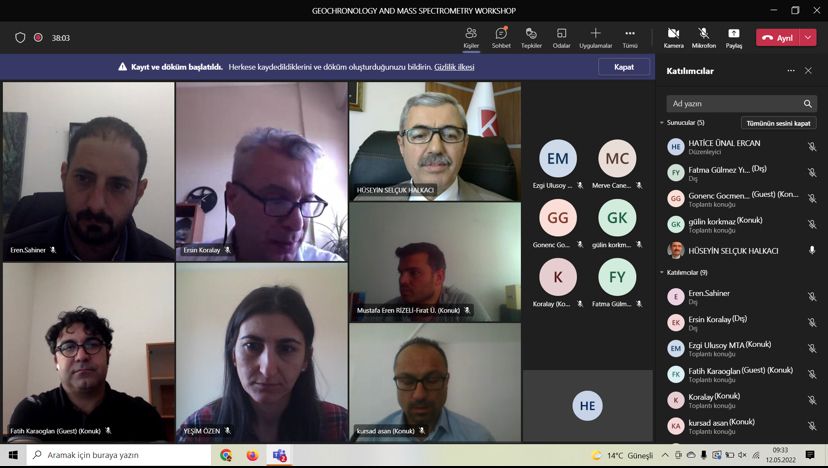The width and height of the screenshot is (828, 468).
Task: Click the Paylaş share screen icon
Action: [x=734, y=37]
